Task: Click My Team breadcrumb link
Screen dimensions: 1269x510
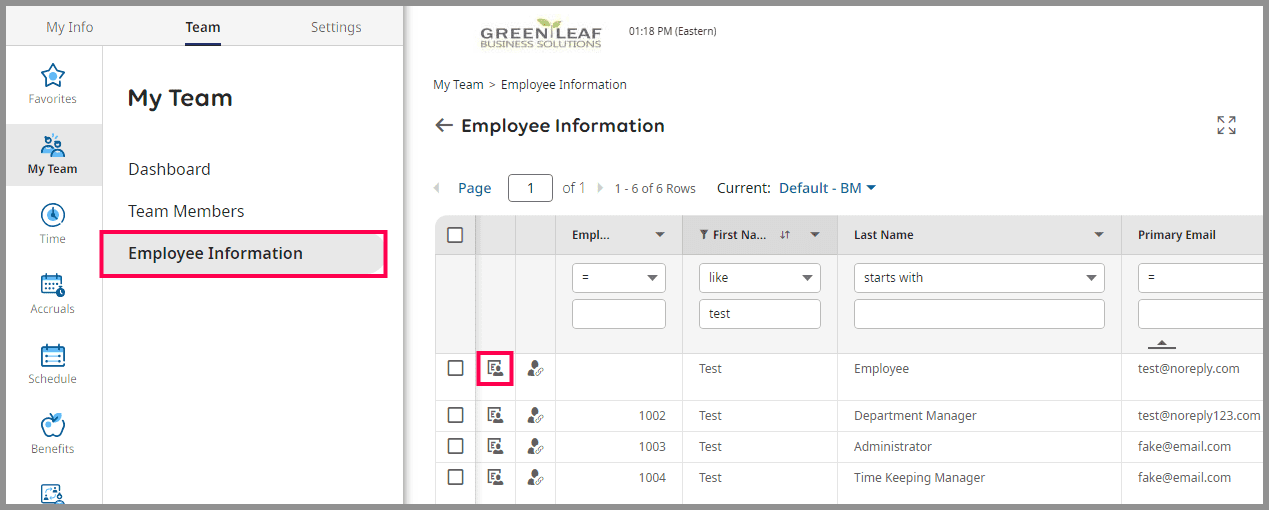Action: pyautogui.click(x=458, y=85)
